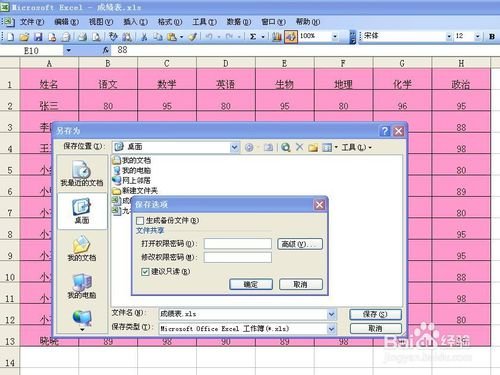Click the Paste clipboard toolbar icon
This screenshot has width=500, height=375.
172,37
